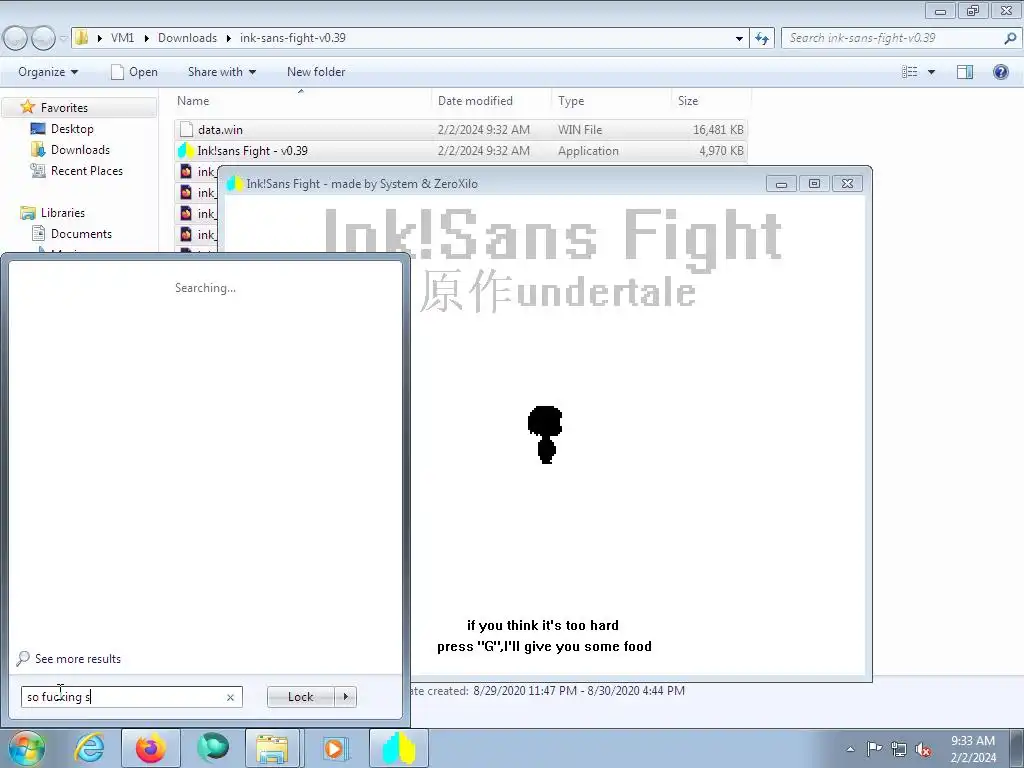The image size is (1024, 768).
Task: Change the view icon in Explorer
Action: pos(910,72)
